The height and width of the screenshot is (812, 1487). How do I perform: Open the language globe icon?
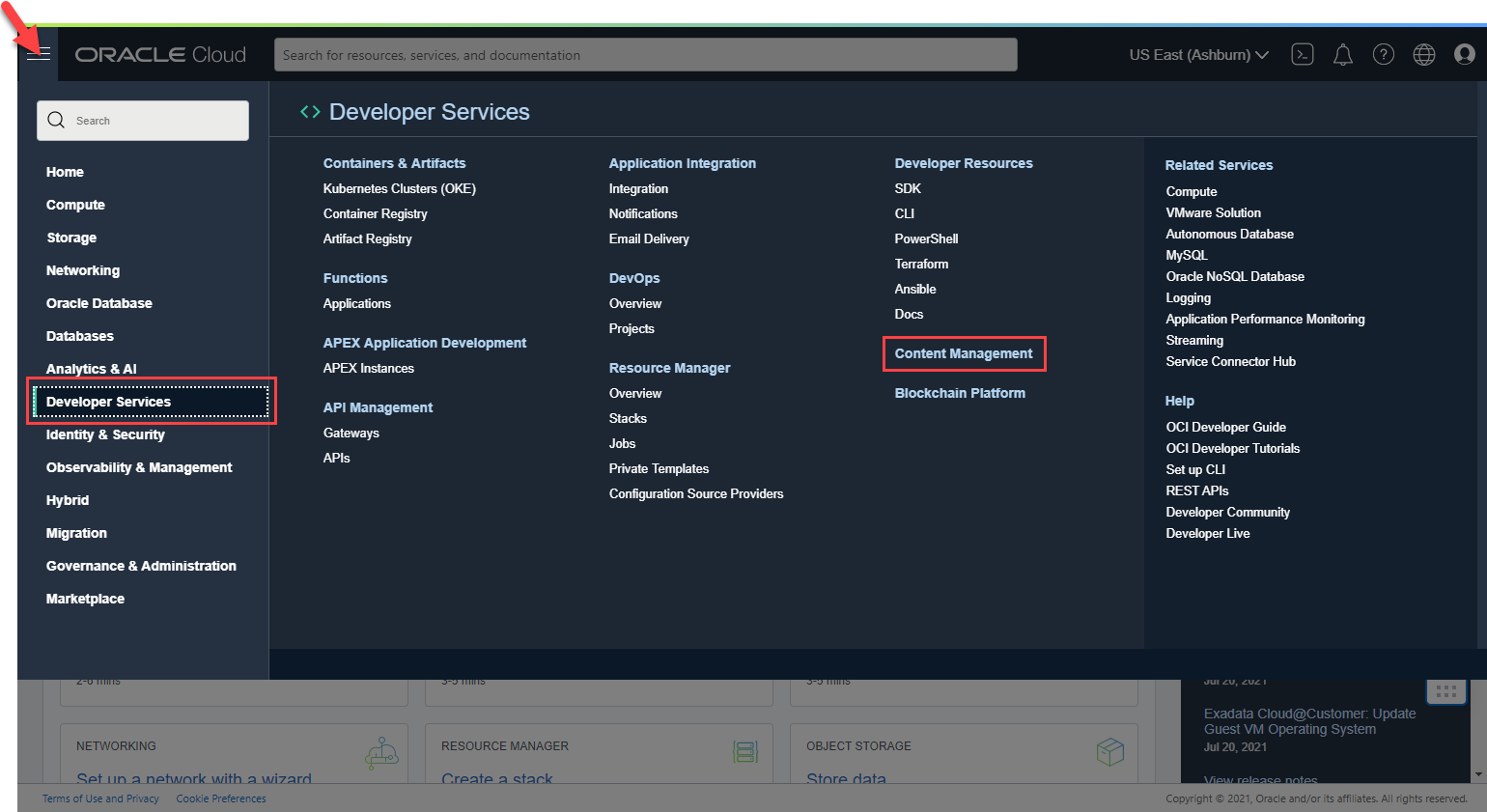1424,54
